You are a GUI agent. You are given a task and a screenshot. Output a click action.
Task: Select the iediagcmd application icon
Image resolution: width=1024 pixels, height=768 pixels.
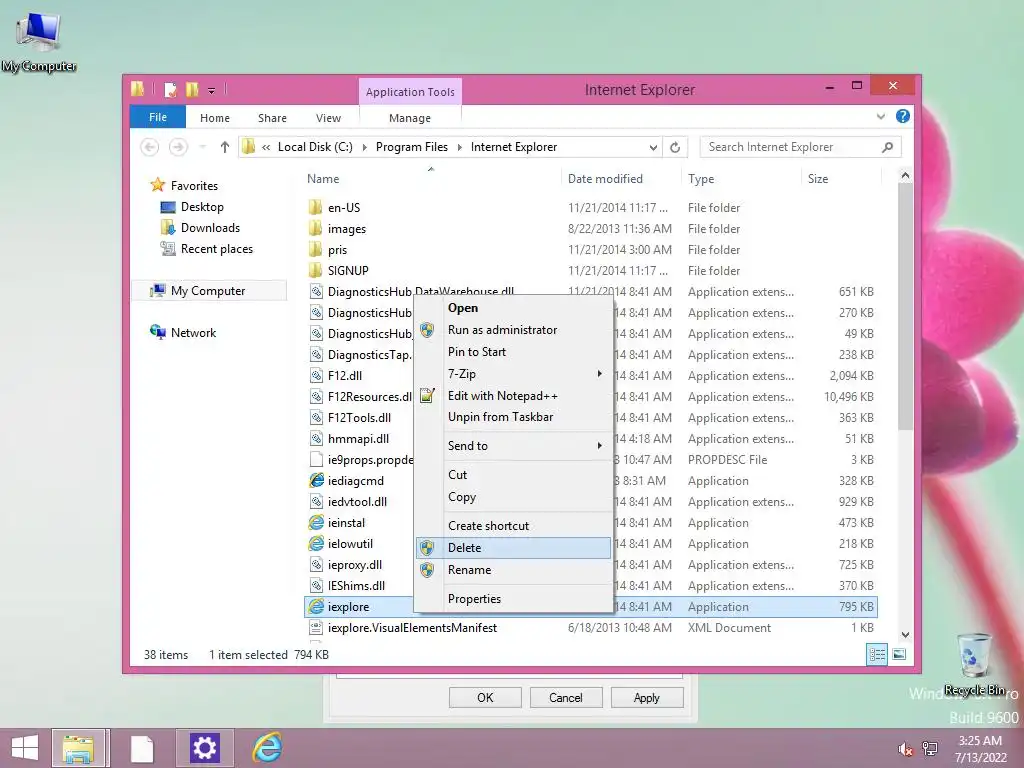tap(316, 481)
